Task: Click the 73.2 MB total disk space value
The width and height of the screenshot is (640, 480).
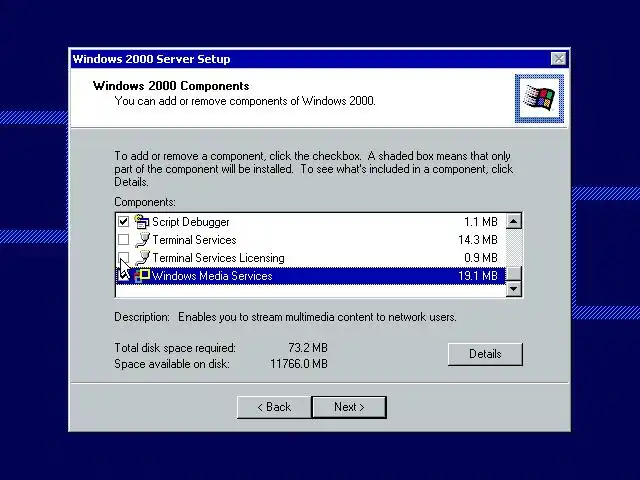Action: point(308,348)
